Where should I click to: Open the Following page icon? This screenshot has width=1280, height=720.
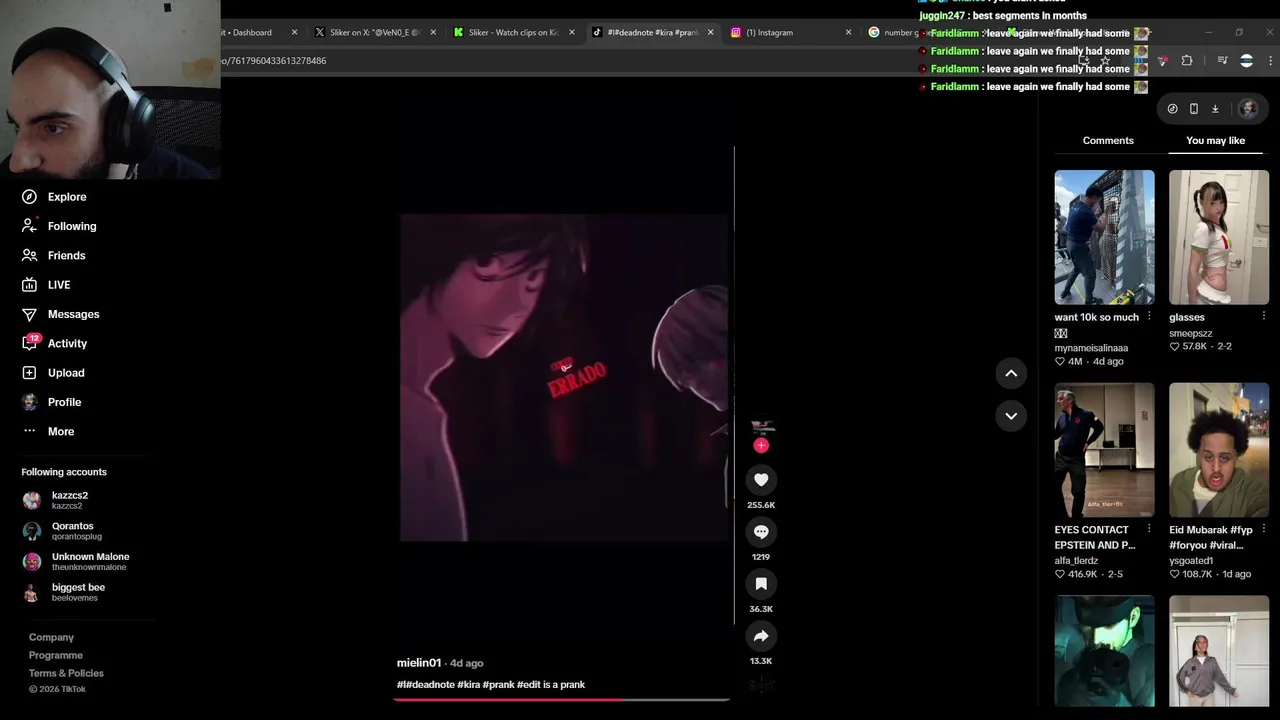point(29,226)
